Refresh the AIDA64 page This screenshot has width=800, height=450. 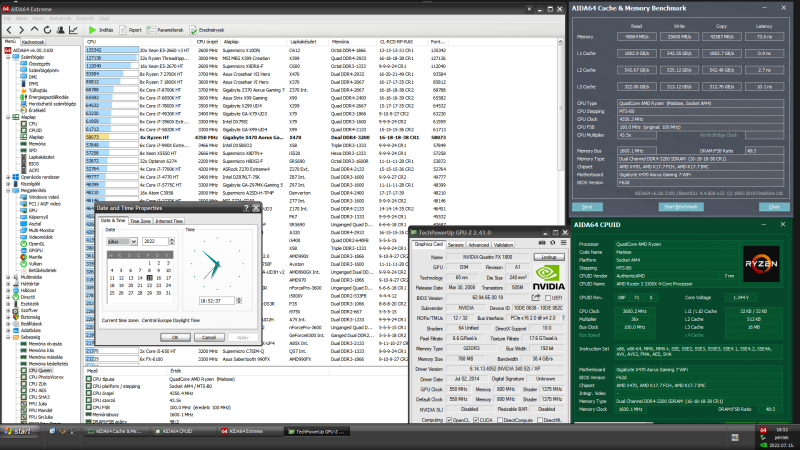(47, 30)
